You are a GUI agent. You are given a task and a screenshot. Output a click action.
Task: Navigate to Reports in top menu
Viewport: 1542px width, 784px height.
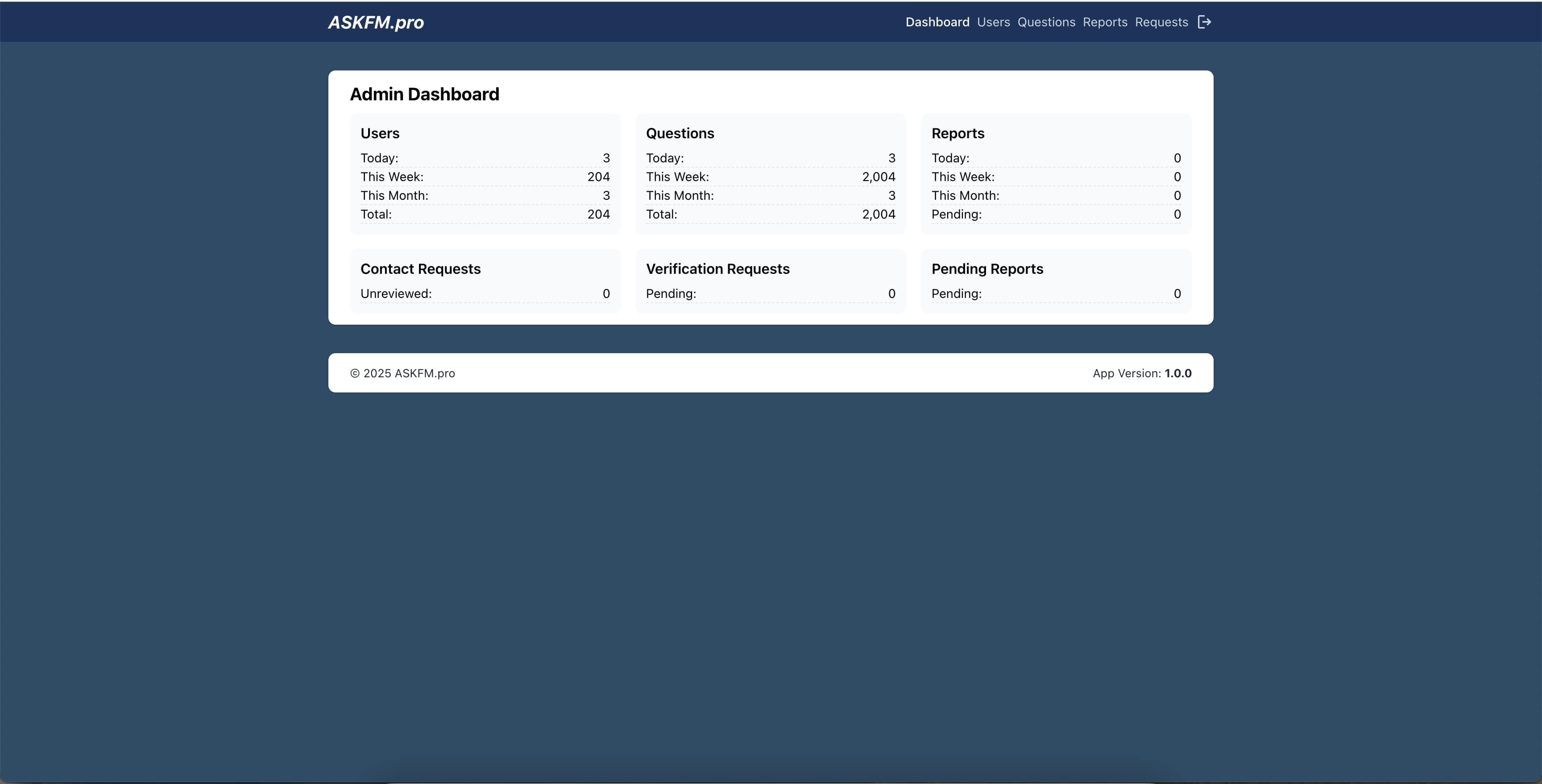click(x=1104, y=22)
